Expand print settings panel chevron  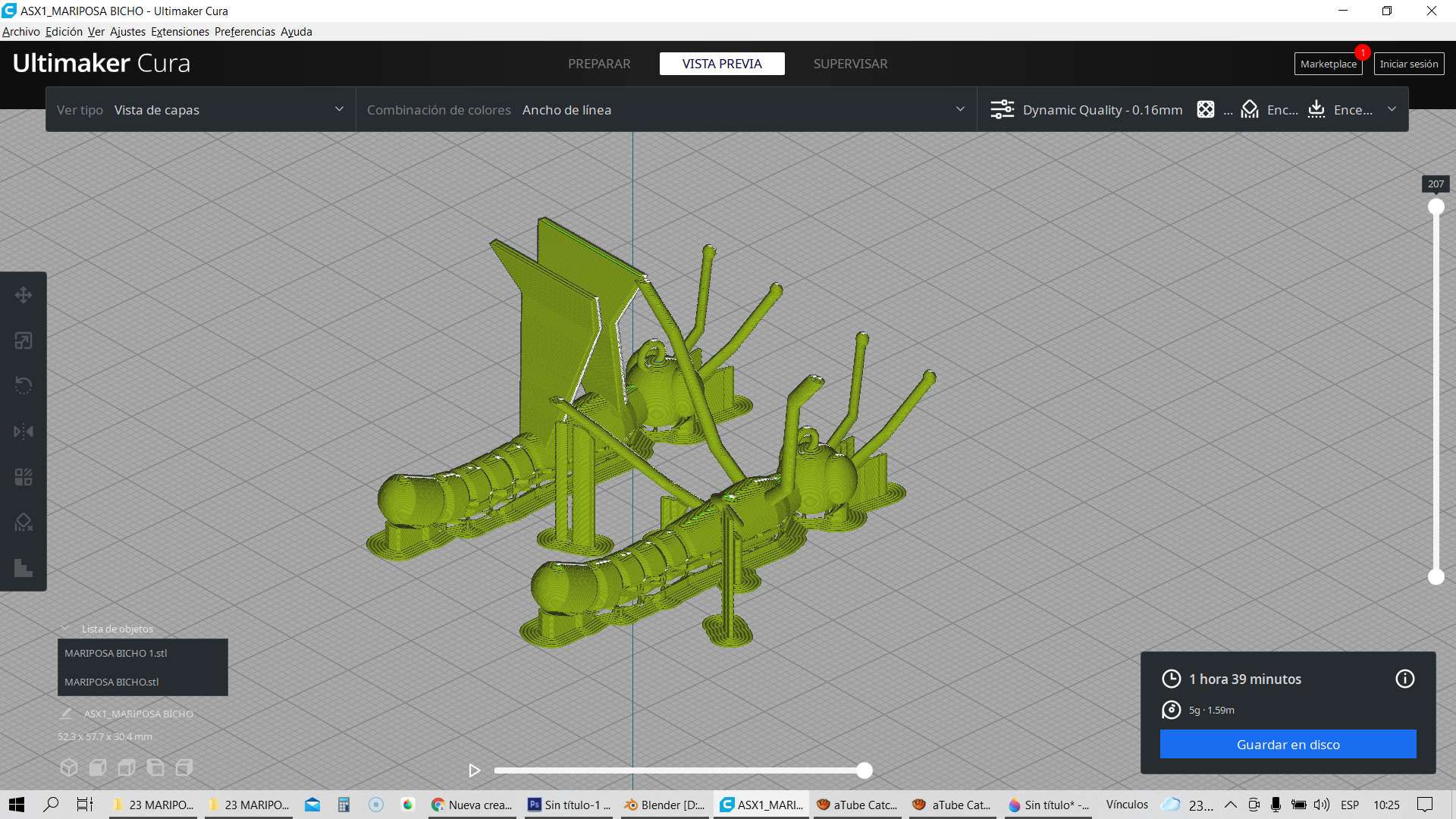point(1392,109)
